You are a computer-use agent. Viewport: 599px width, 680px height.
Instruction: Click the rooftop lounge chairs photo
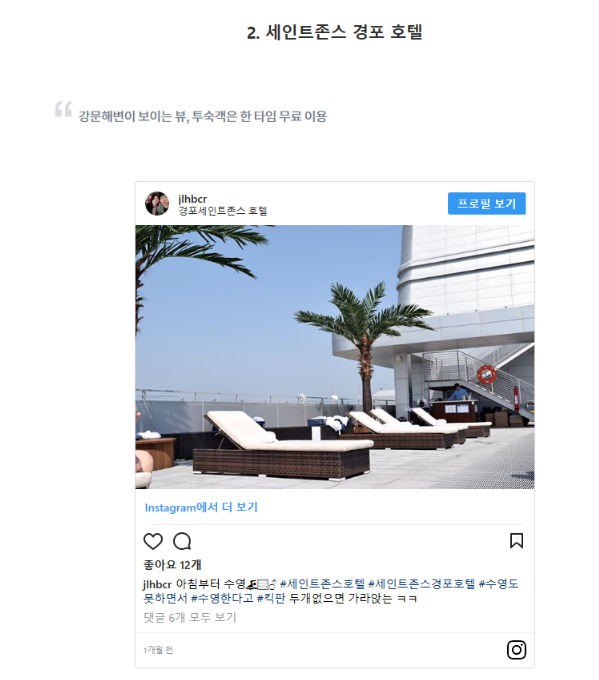point(335,357)
